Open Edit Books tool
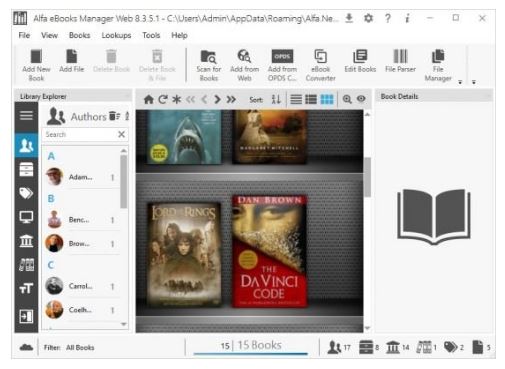 pyautogui.click(x=360, y=61)
